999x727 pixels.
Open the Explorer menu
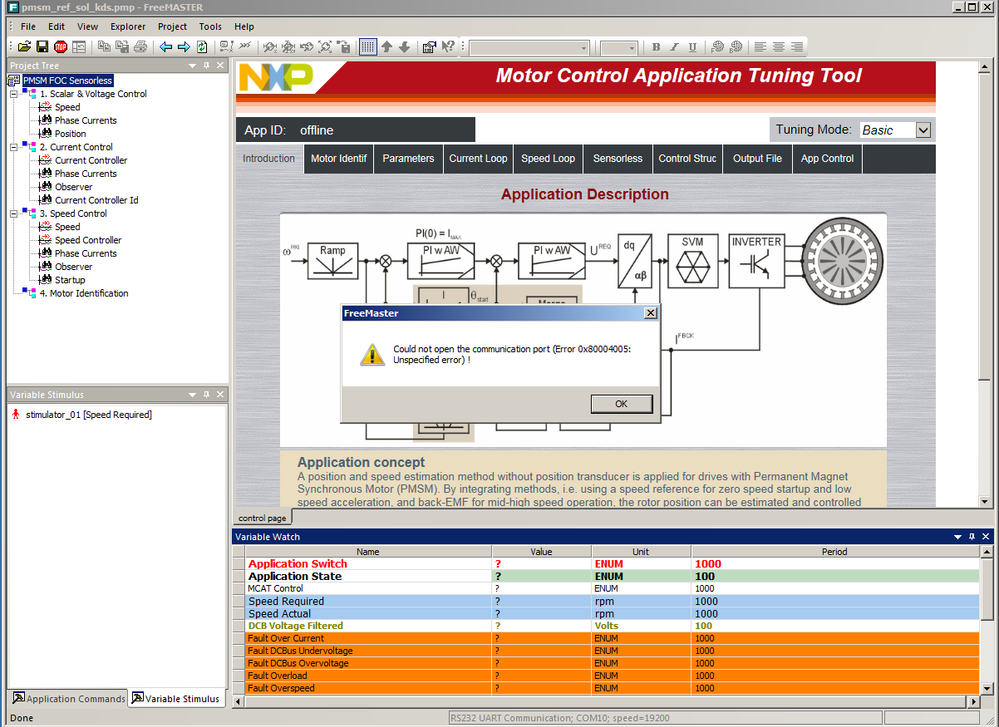coord(127,27)
